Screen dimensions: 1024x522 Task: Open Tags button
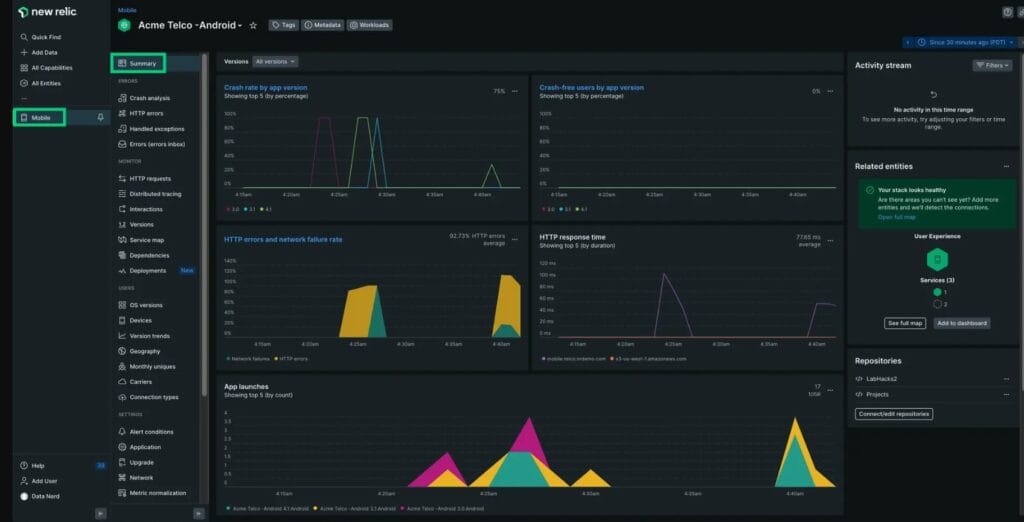pyautogui.click(x=283, y=25)
